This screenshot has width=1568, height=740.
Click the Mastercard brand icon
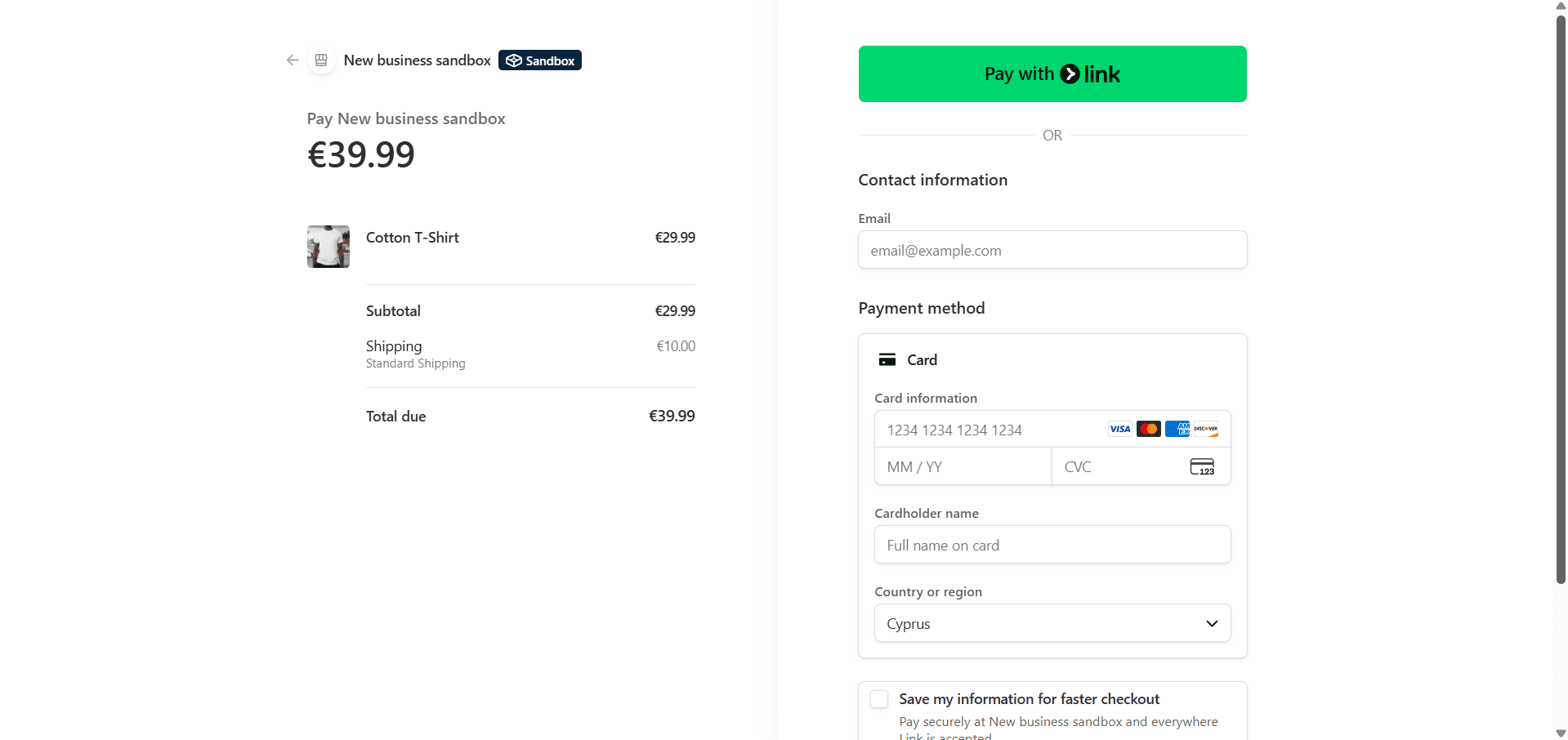coord(1148,429)
